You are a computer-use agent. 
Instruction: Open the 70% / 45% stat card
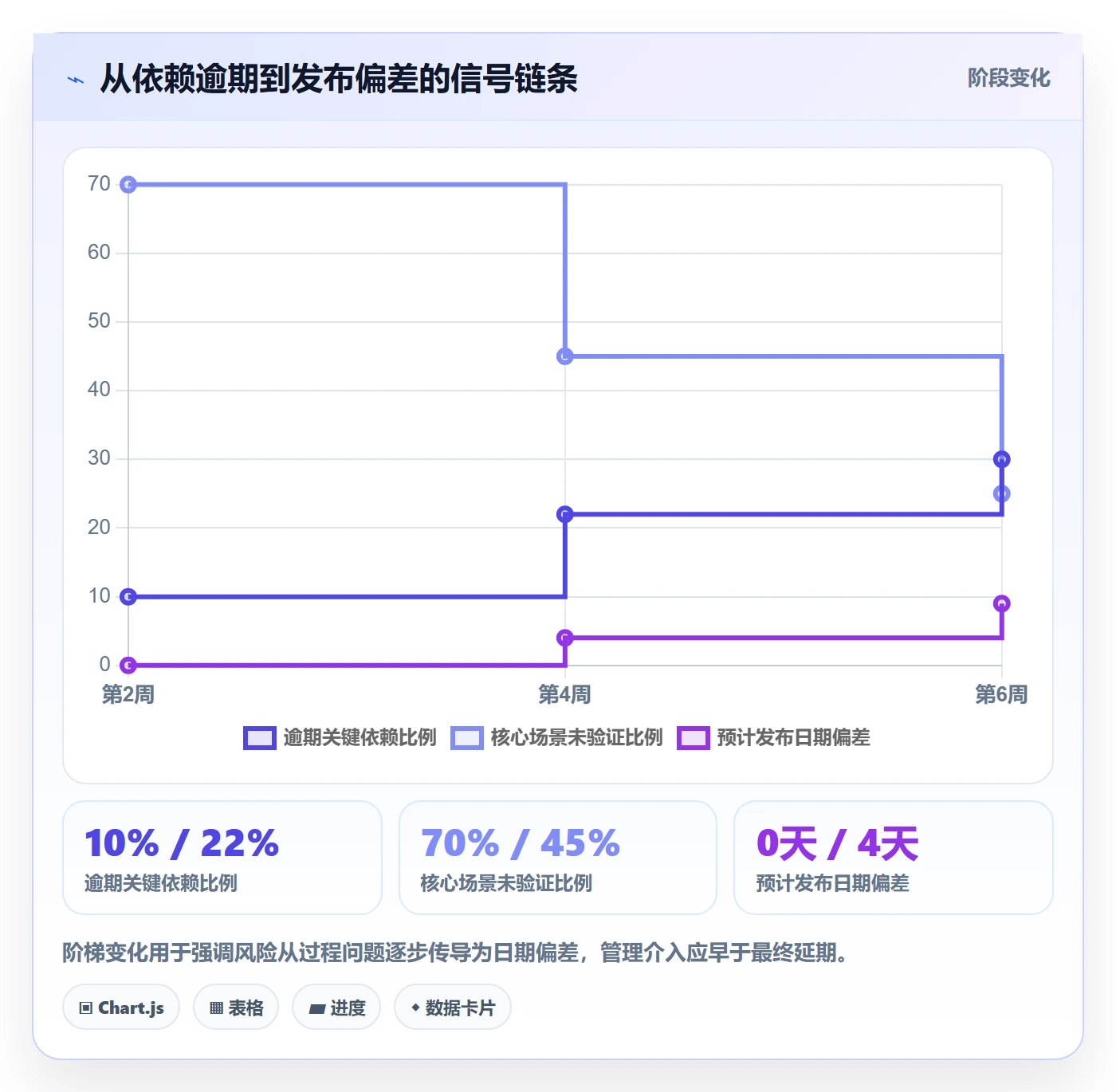[x=558, y=858]
